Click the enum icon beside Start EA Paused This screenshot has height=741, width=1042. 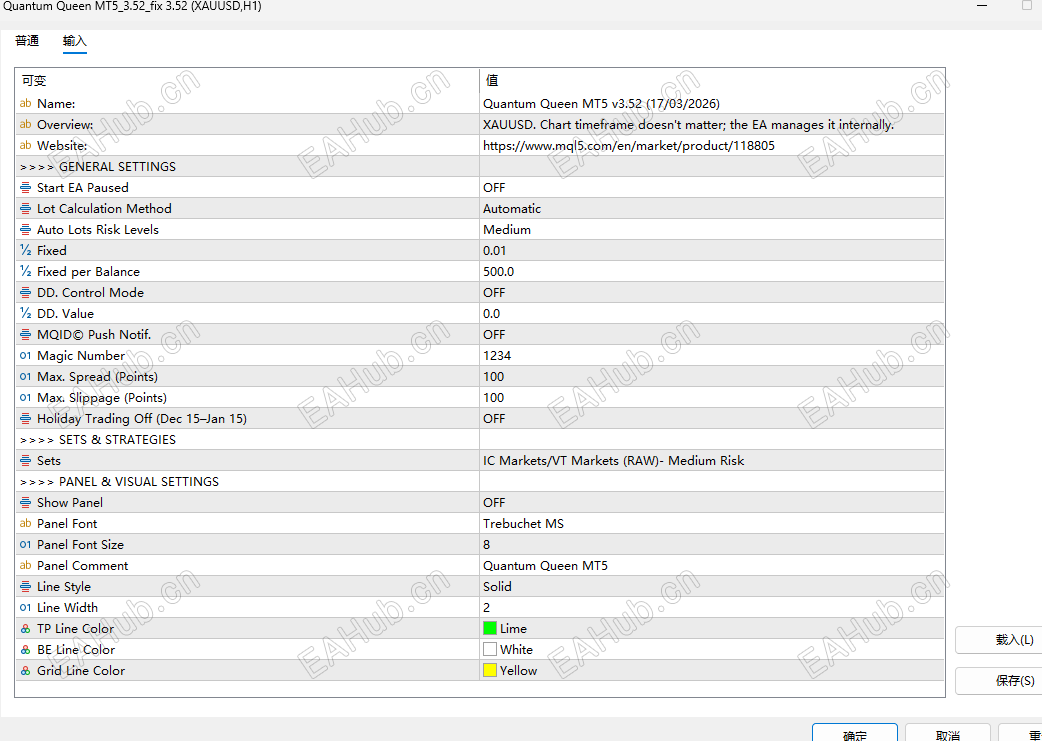click(25, 187)
